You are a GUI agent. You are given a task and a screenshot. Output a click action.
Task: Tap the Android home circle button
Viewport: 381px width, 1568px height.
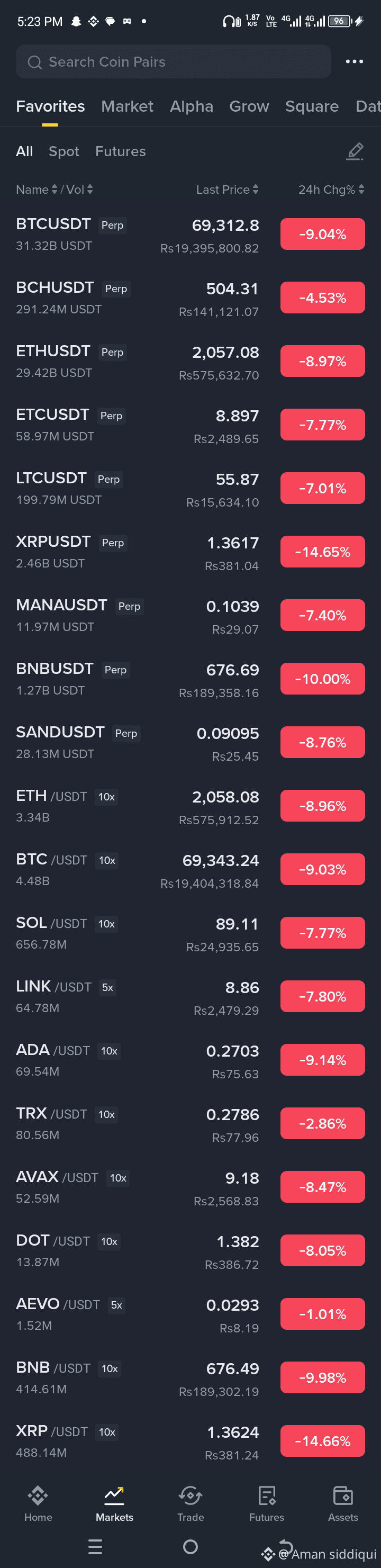pos(190,1546)
